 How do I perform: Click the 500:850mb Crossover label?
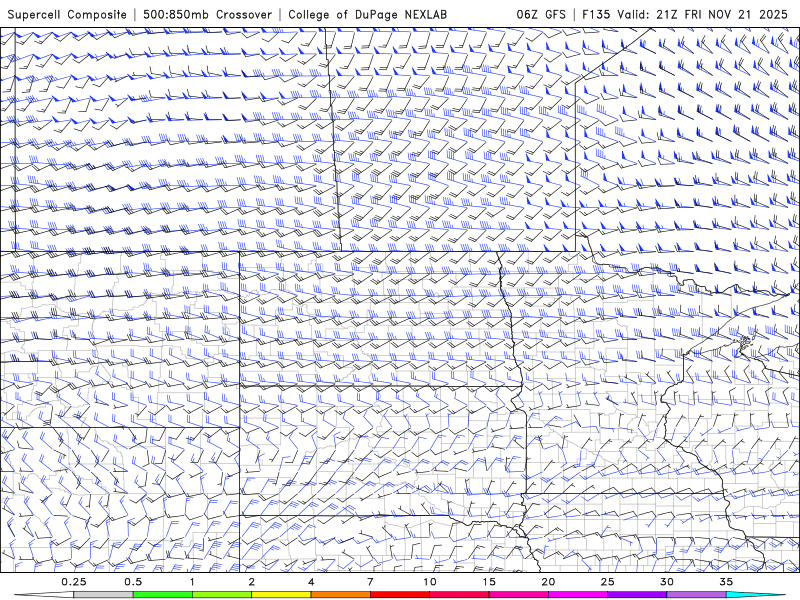point(208,14)
